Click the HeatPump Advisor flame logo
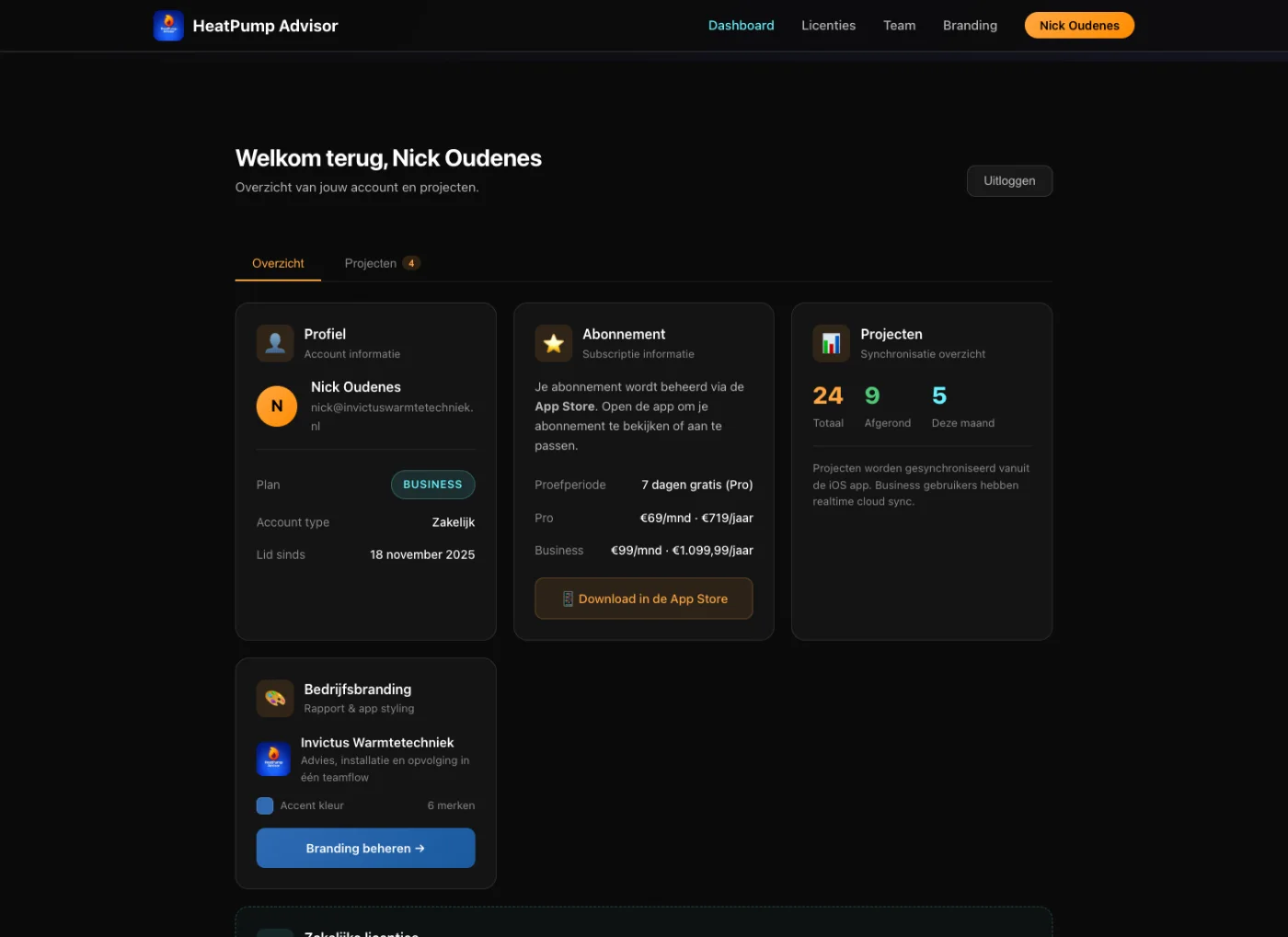The image size is (1288, 937). [x=168, y=25]
